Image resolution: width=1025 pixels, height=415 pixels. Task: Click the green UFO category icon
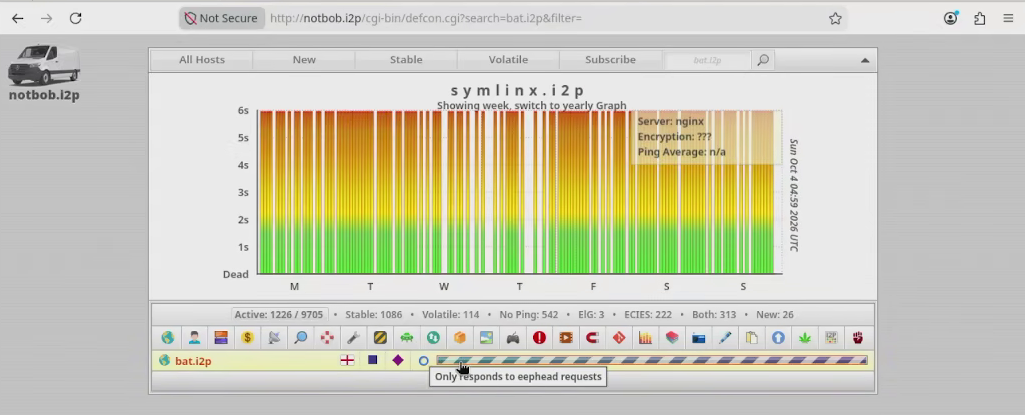[407, 338]
